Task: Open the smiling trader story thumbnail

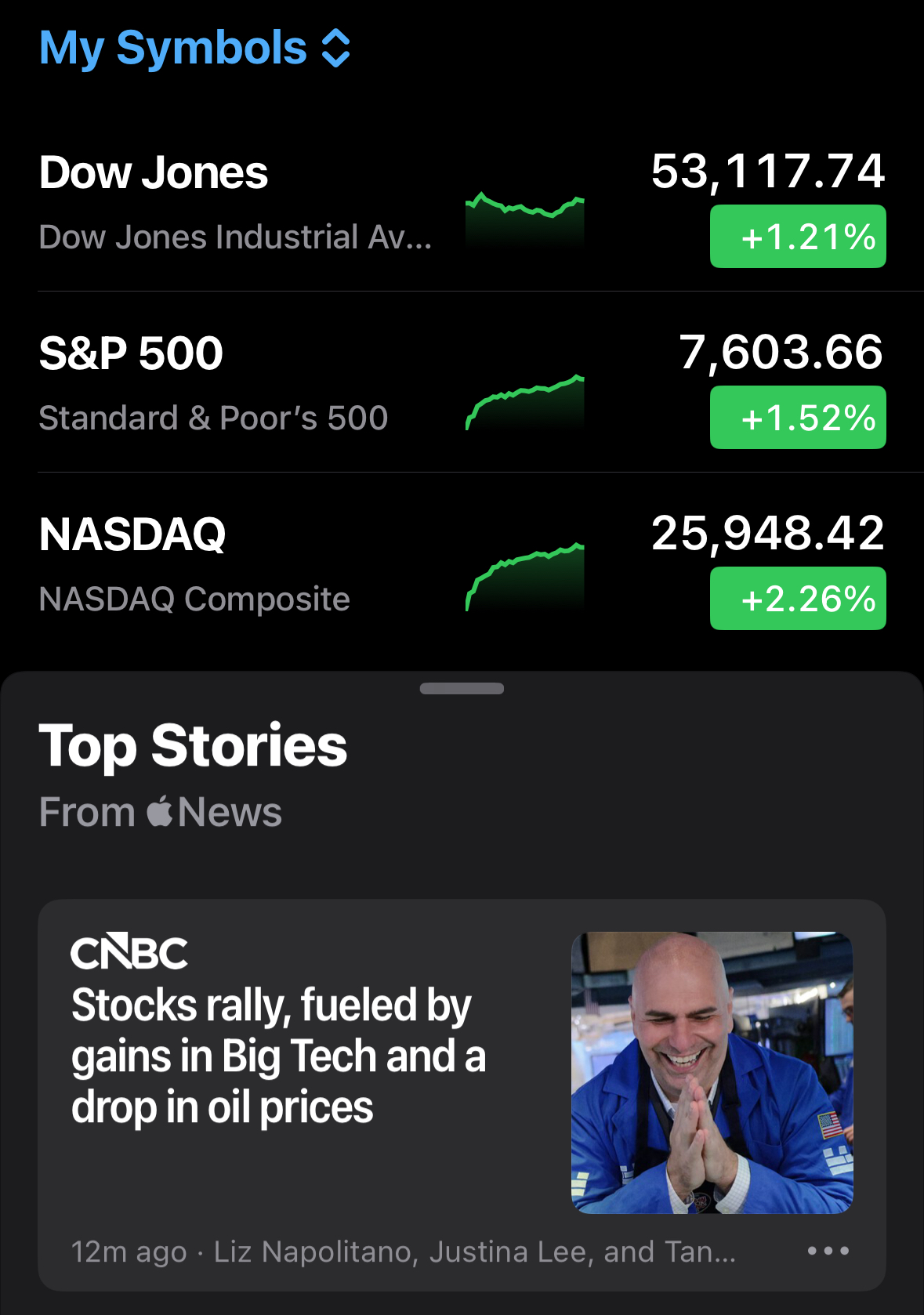Action: pyautogui.click(x=712, y=1073)
